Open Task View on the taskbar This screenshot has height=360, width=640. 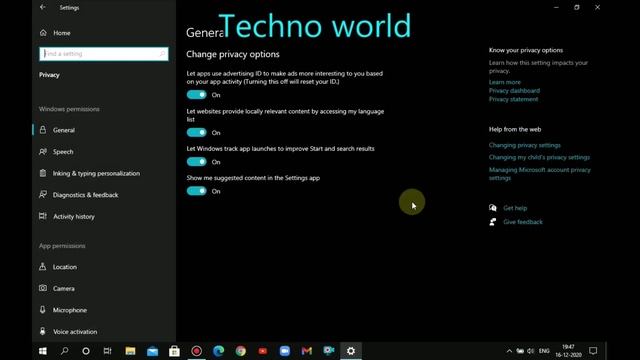tap(108, 351)
